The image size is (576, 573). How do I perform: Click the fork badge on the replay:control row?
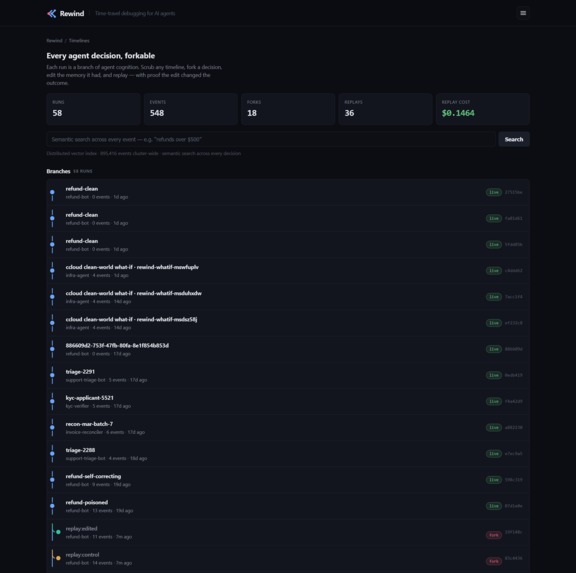coord(494,561)
